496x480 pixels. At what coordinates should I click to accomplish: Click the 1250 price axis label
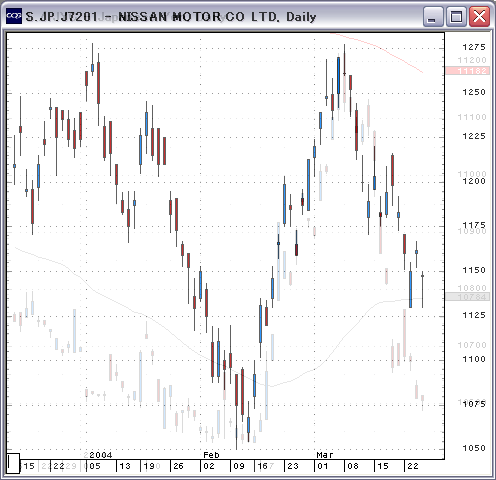474,92
